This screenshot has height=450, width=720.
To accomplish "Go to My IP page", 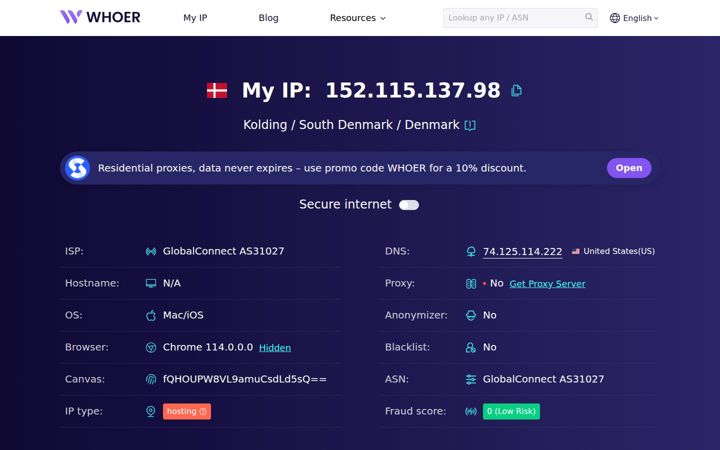I will (195, 18).
